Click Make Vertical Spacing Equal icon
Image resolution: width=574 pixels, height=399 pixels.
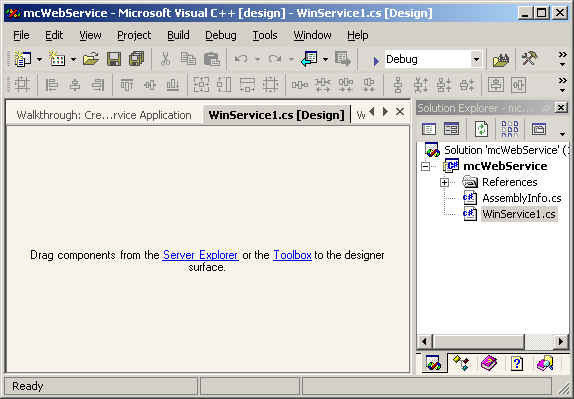point(398,85)
